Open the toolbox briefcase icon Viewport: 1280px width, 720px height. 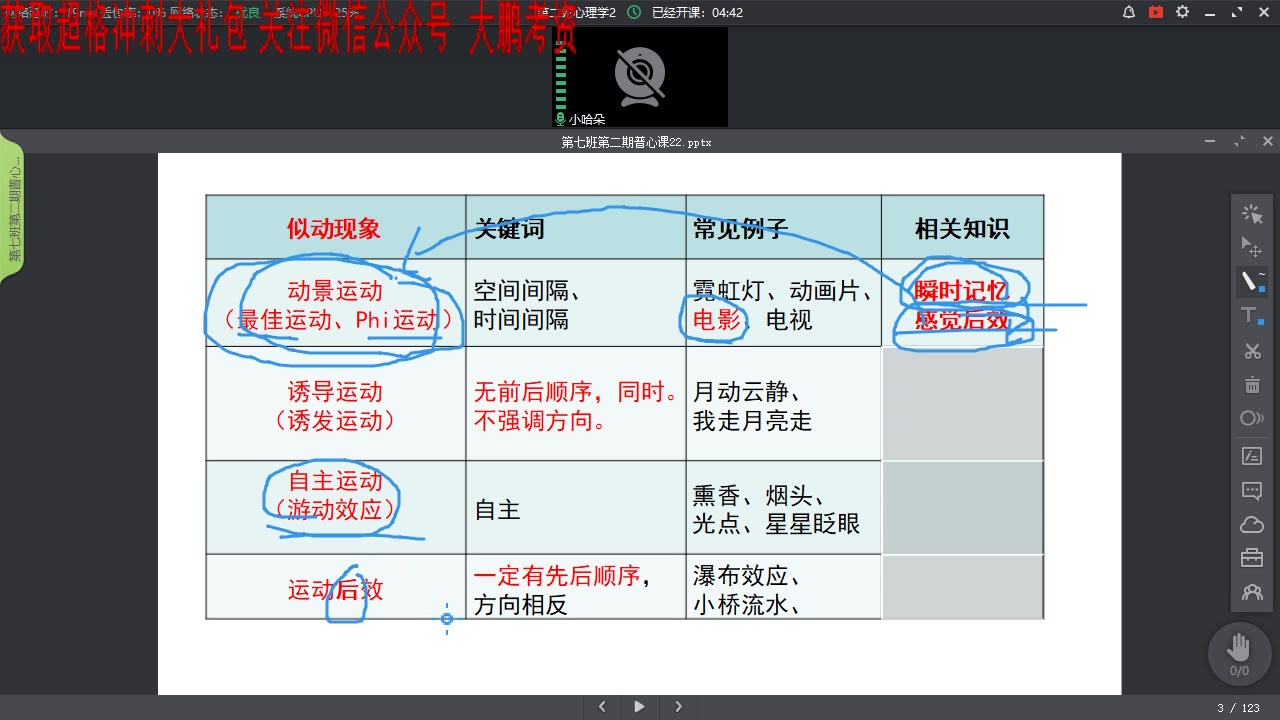[x=1252, y=558]
